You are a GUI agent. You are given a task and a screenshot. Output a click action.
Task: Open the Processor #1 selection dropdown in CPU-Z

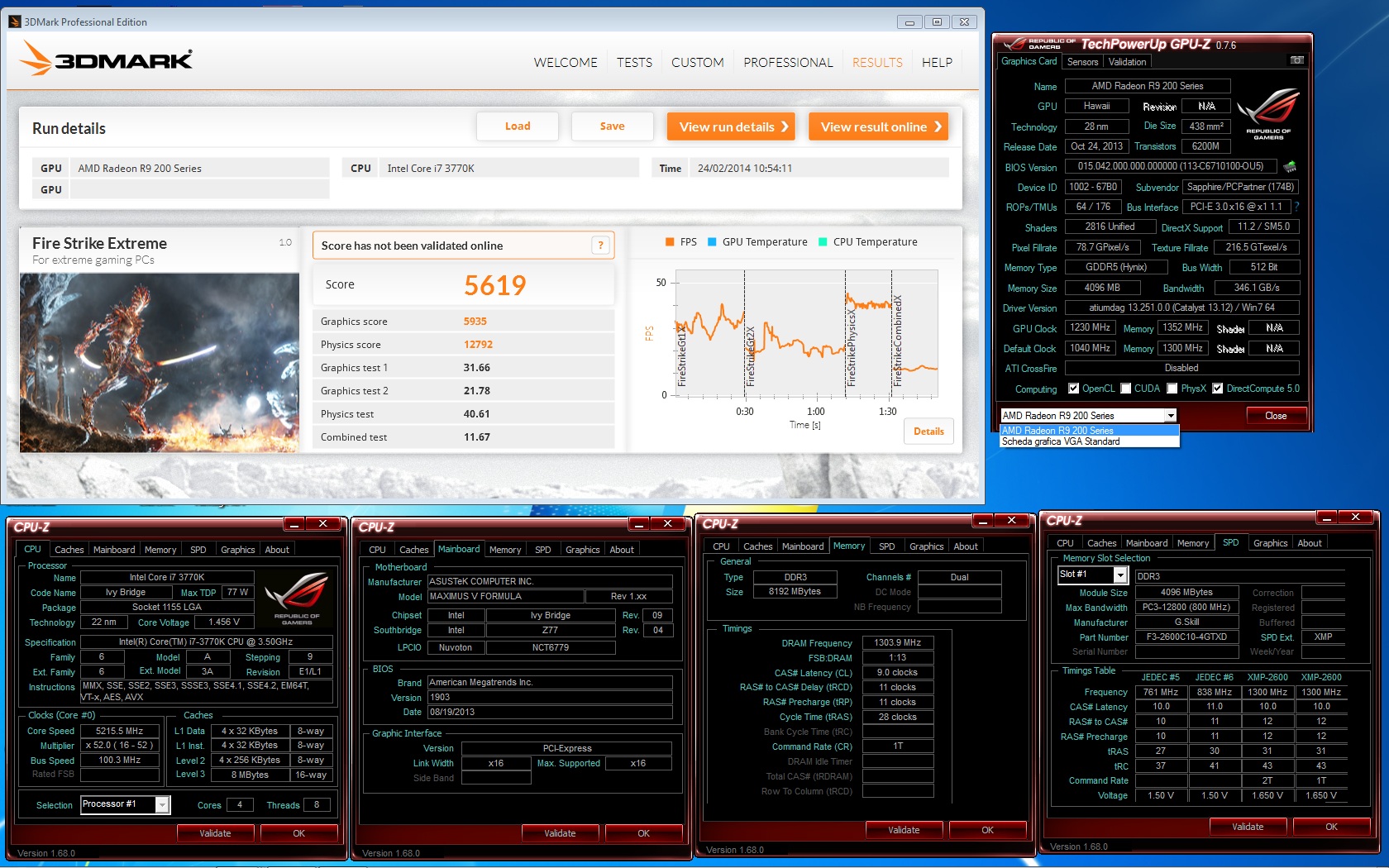coord(163,804)
